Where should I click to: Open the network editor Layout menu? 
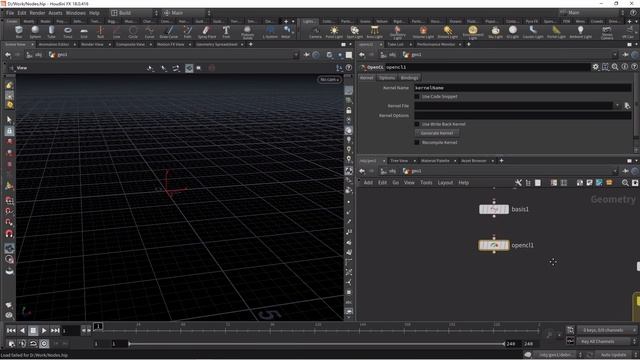445,183
